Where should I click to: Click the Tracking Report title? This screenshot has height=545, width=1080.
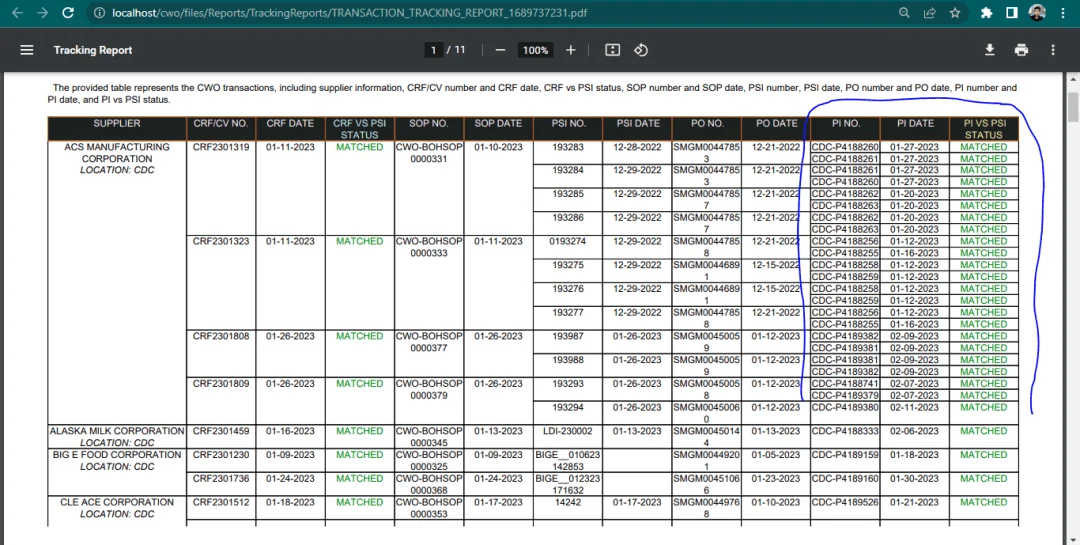93,50
